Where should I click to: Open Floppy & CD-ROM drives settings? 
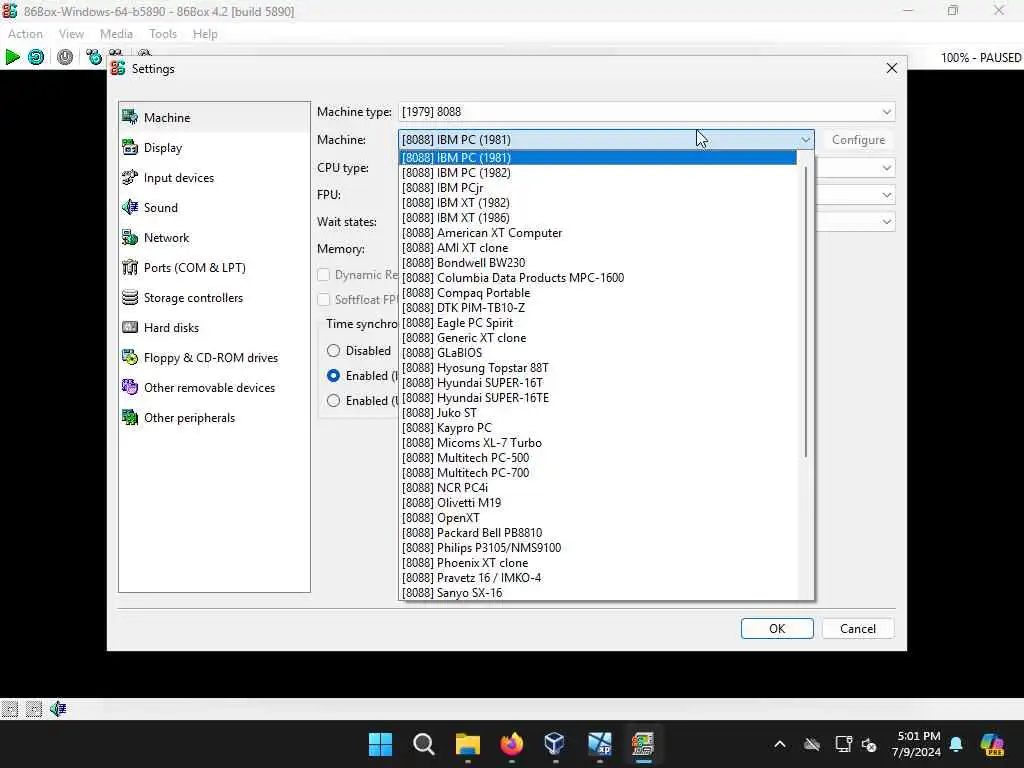(x=214, y=358)
